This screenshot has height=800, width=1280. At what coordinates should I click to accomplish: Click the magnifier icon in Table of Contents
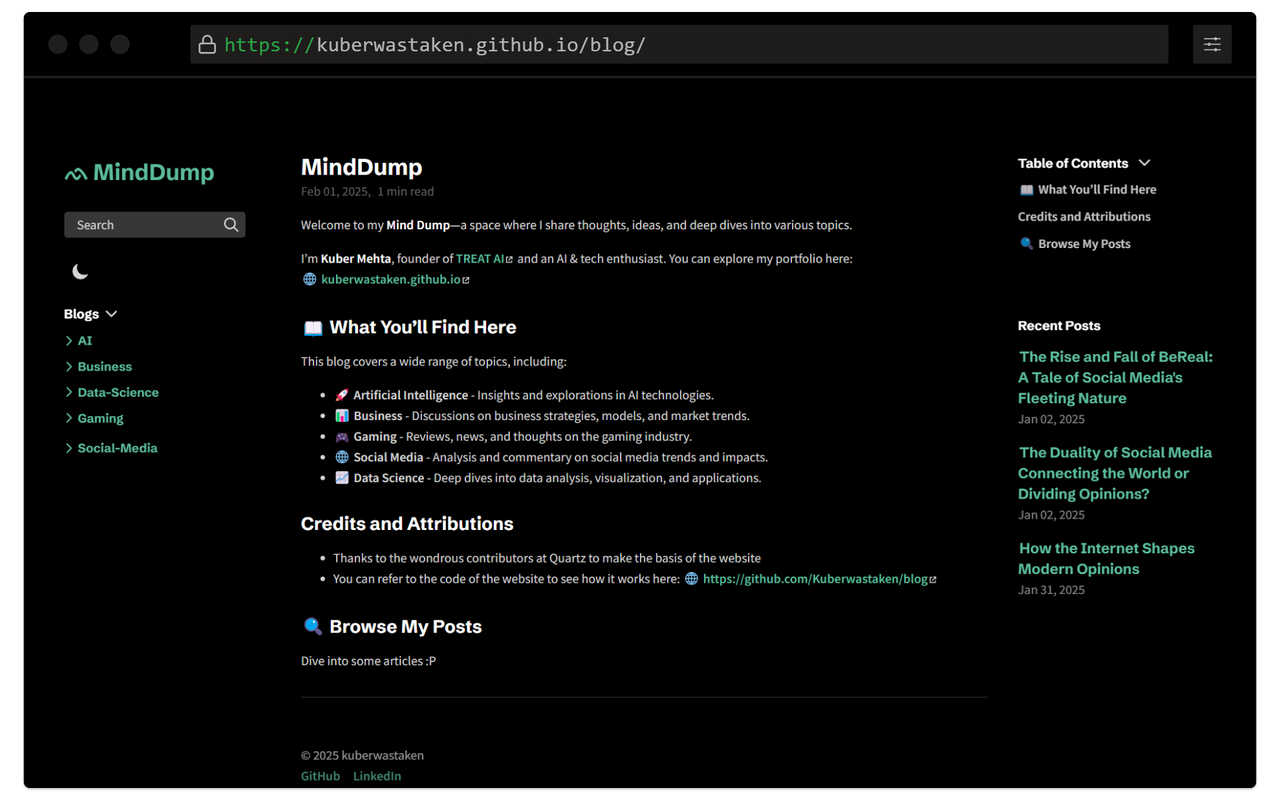click(x=1026, y=244)
